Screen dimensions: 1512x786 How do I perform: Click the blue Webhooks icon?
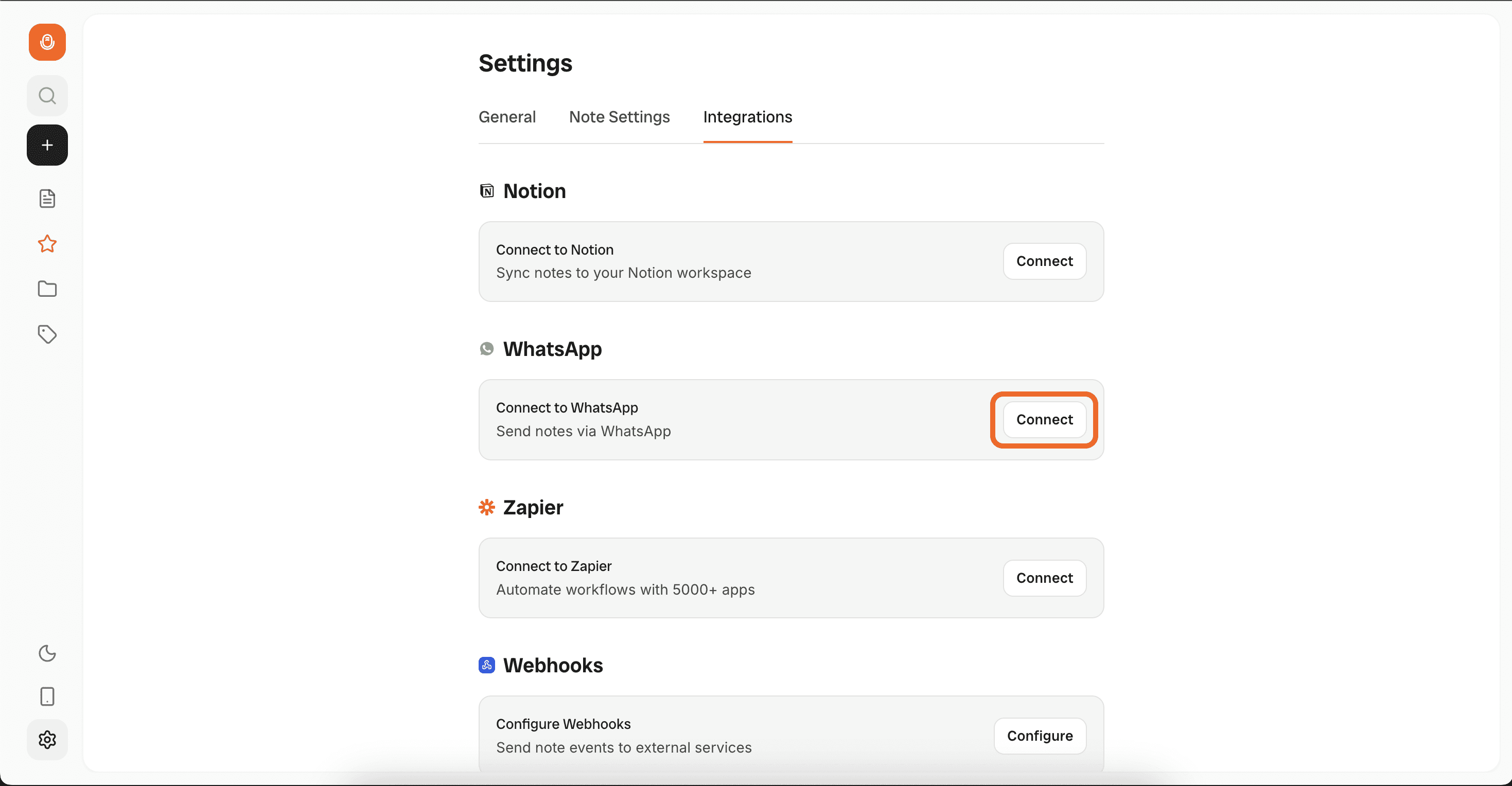(486, 665)
